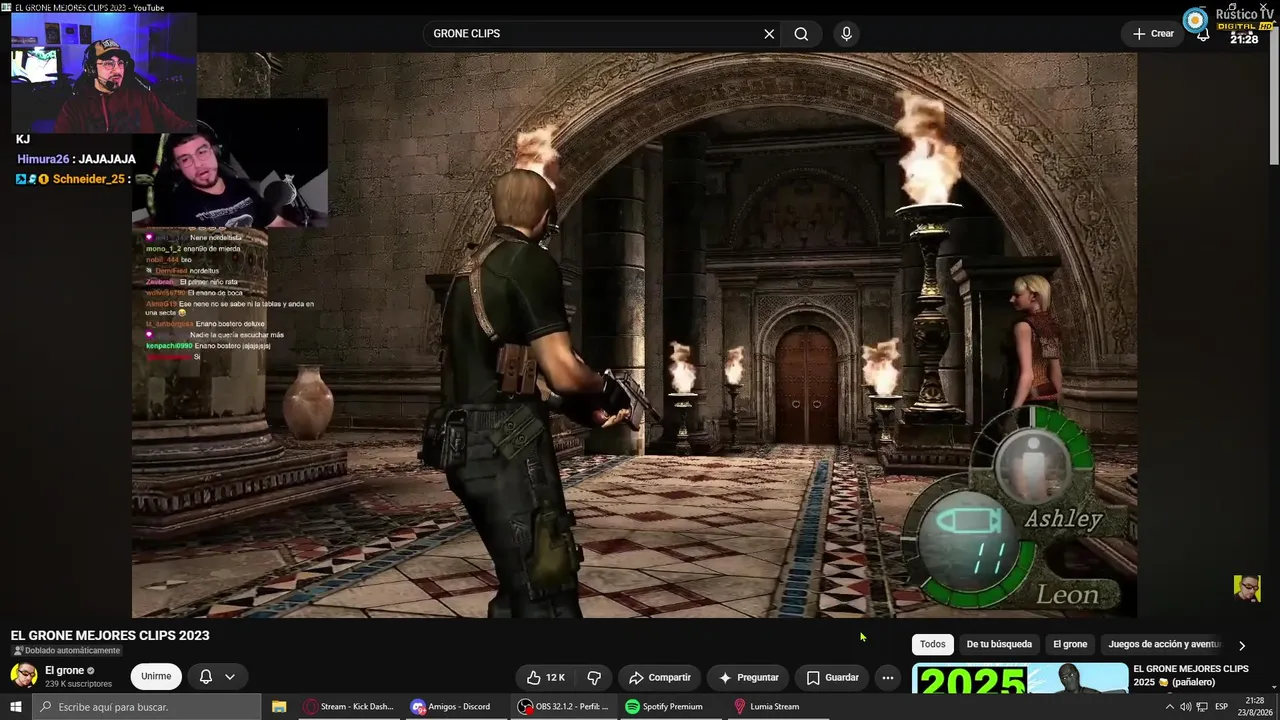The image size is (1280, 720).
Task: Click the thumbs-up like button showing 12 K
Action: tap(545, 677)
